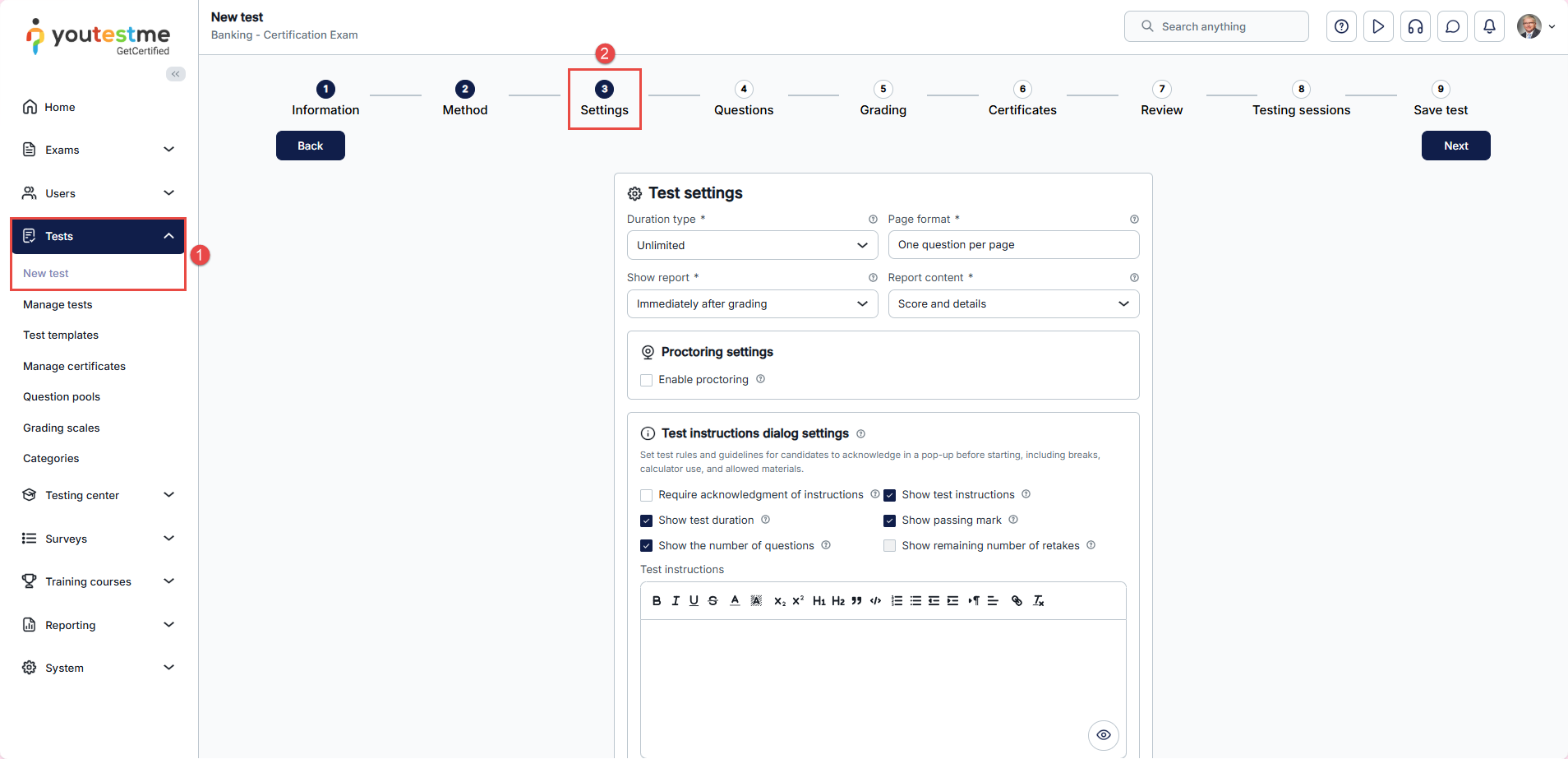1568x759 pixels.
Task: Expand the Testing center menu
Action: tap(99, 495)
